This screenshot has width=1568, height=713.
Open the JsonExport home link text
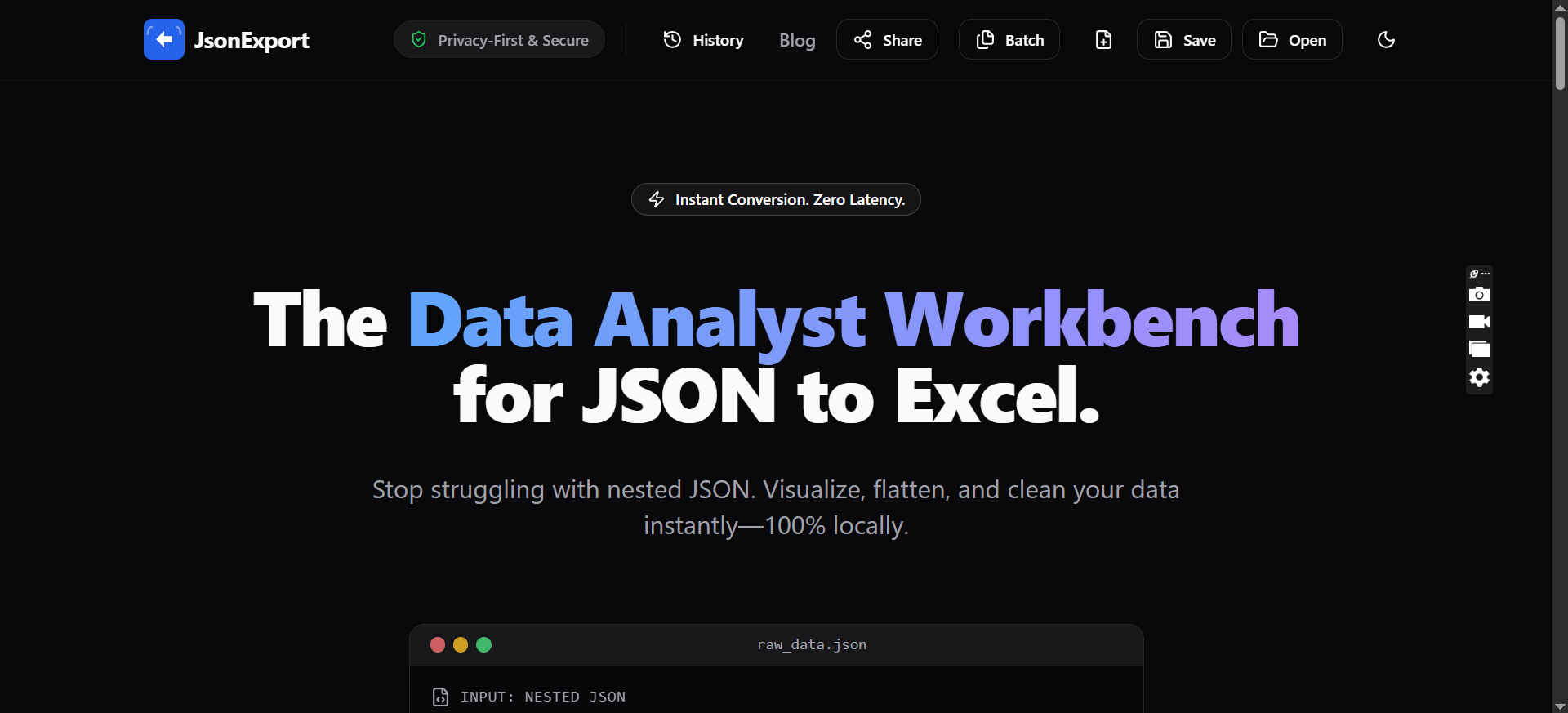click(x=252, y=40)
